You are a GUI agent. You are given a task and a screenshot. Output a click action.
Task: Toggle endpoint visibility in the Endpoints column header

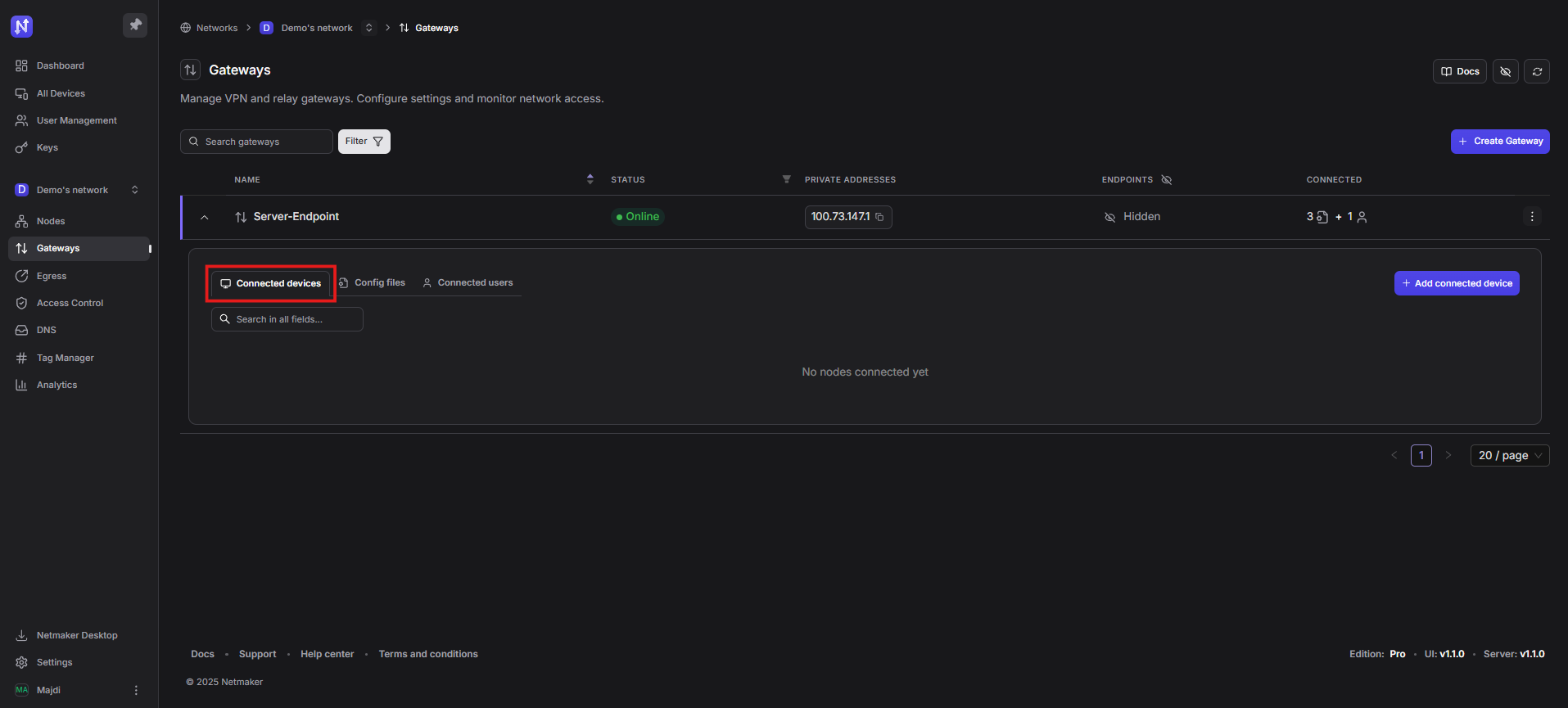point(1167,180)
